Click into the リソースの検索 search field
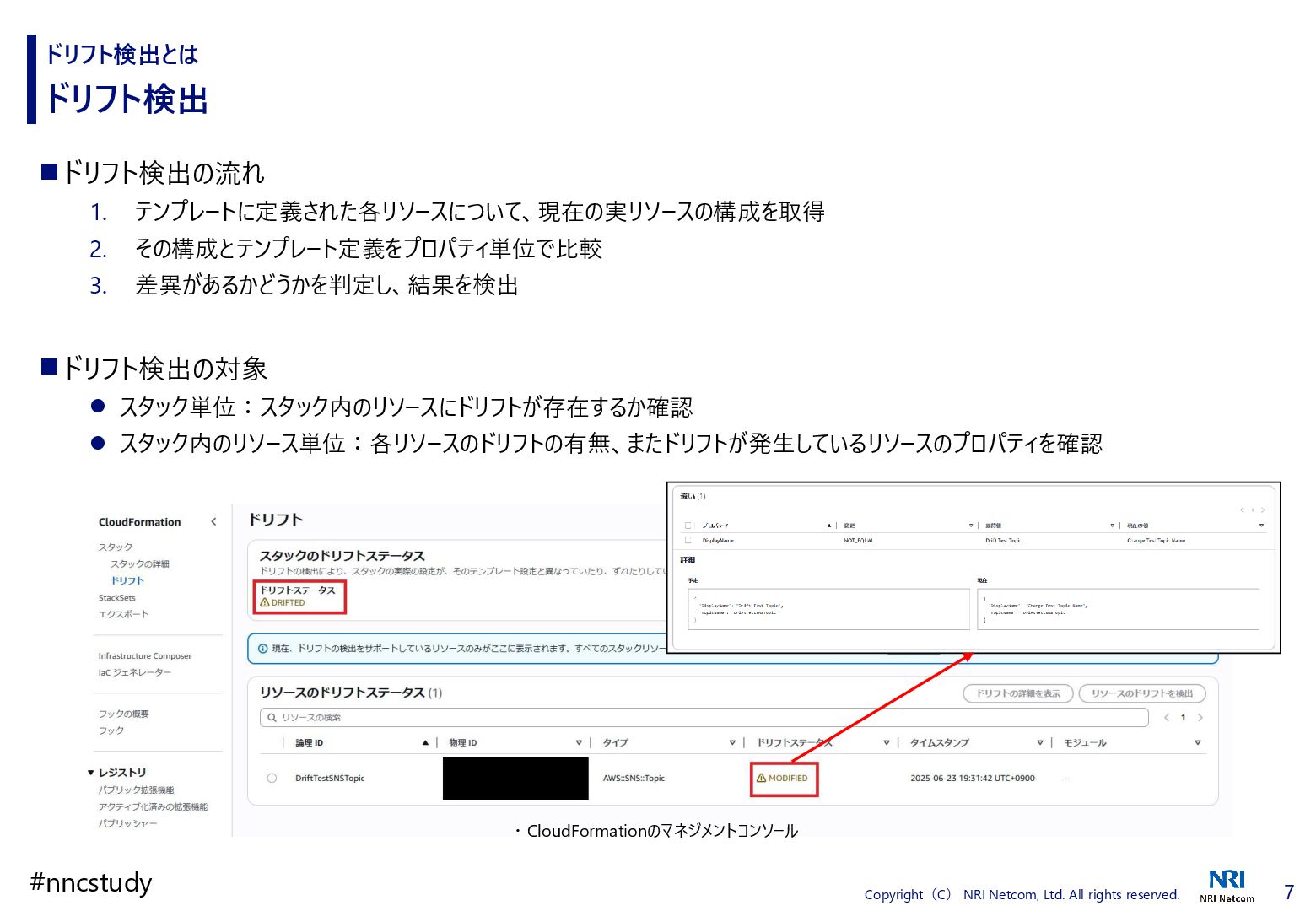The width and height of the screenshot is (1316, 911). (704, 718)
